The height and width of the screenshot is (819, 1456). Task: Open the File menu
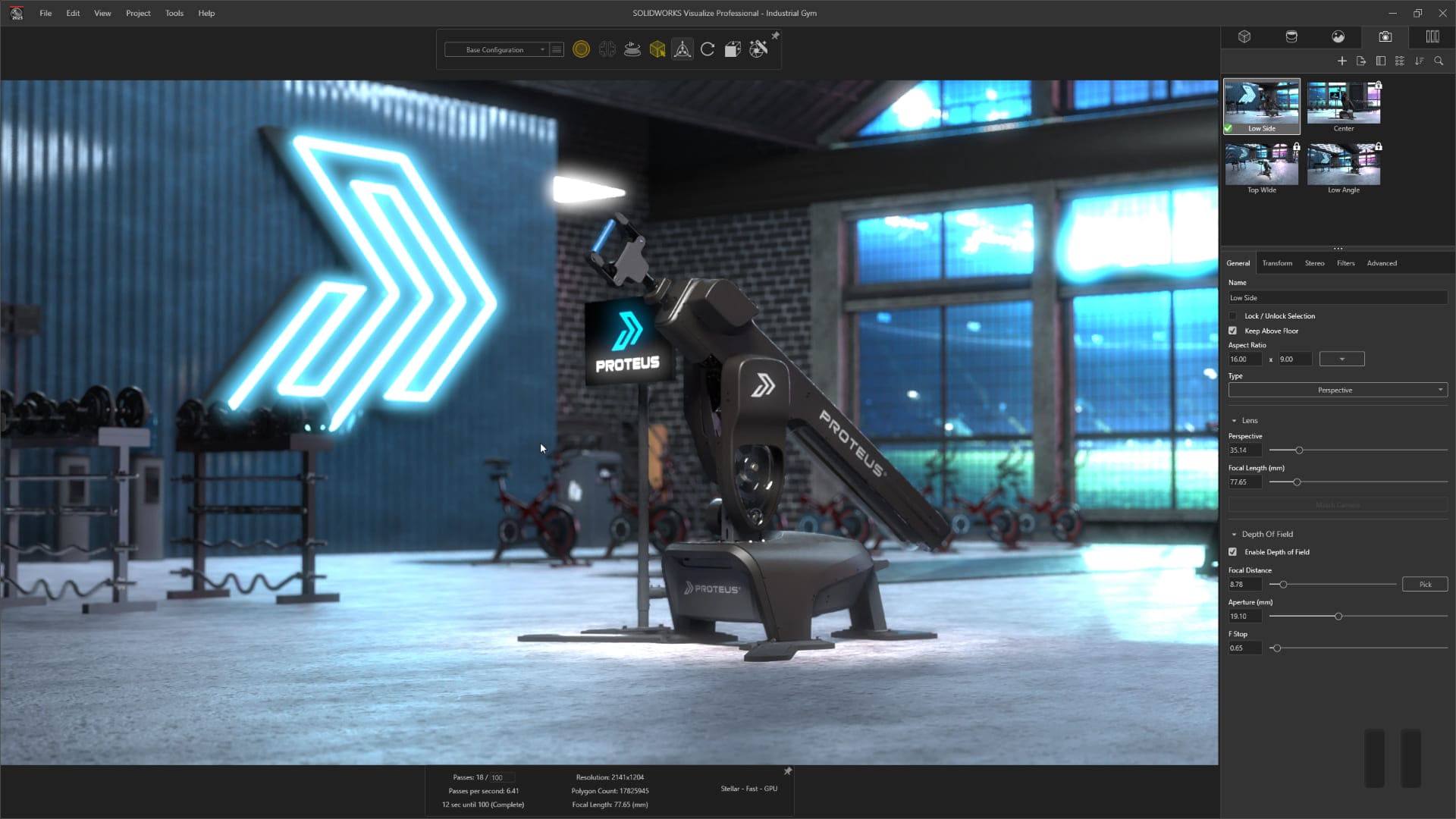pos(45,13)
